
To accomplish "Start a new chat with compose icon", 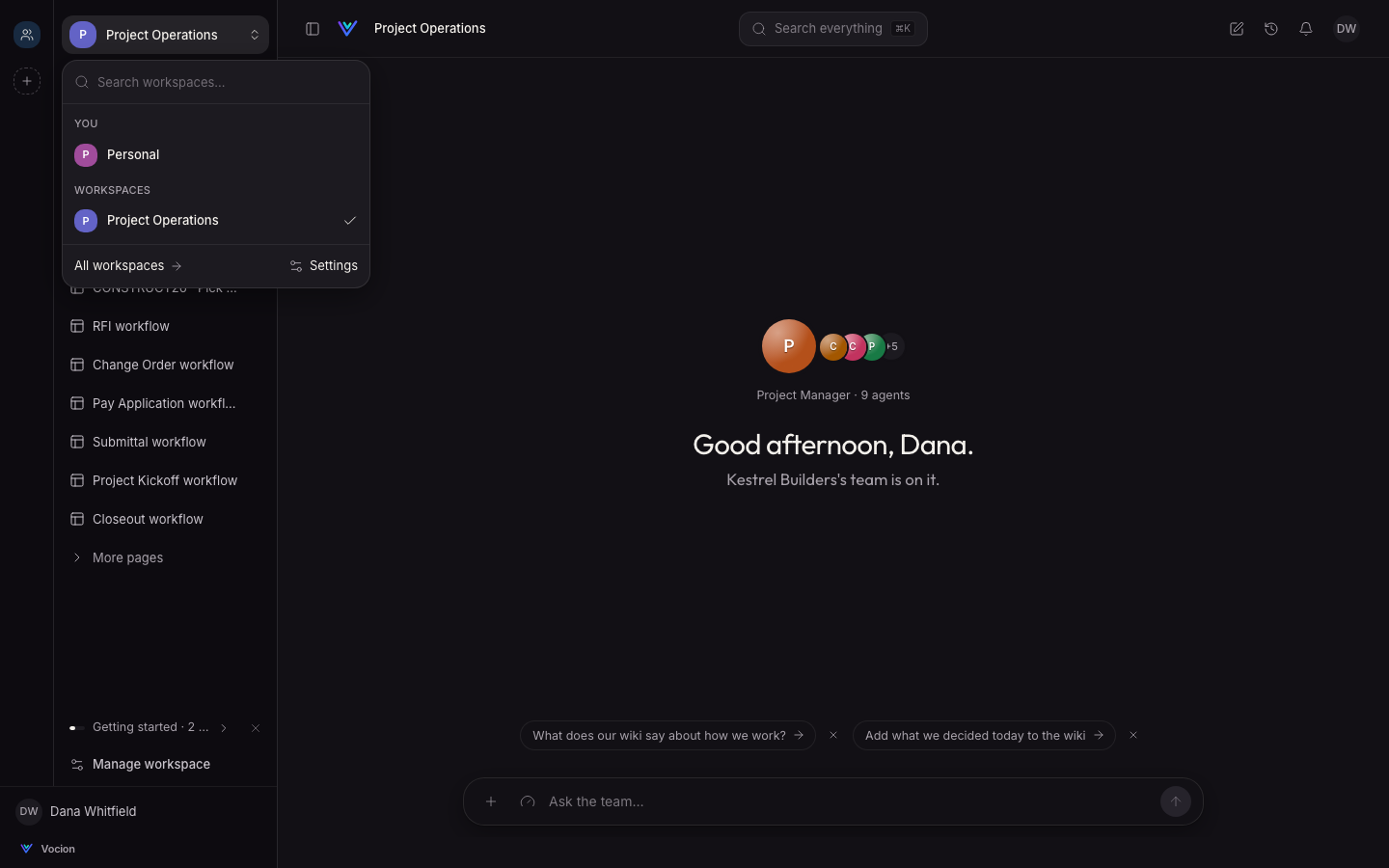I will 1237,29.
